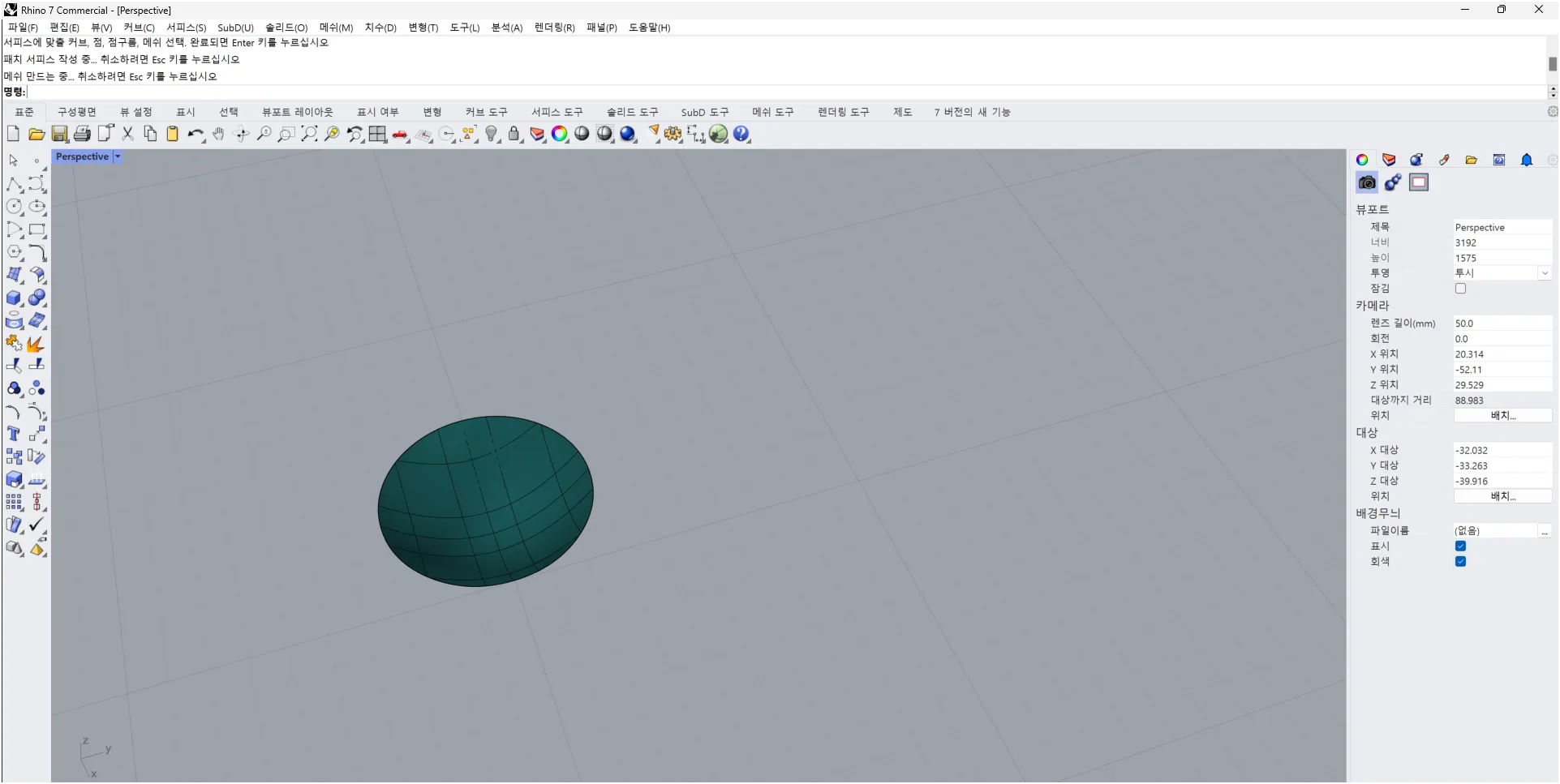Click the X 위치 value 20.314

tap(1502, 354)
